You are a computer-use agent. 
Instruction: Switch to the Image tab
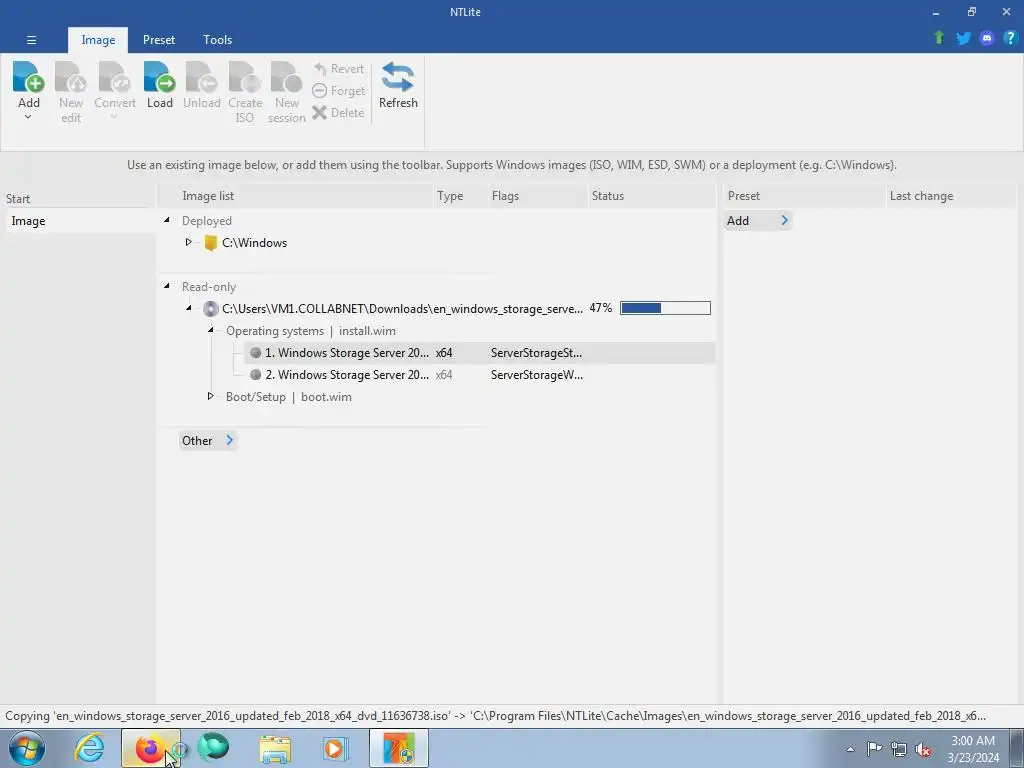pyautogui.click(x=98, y=40)
